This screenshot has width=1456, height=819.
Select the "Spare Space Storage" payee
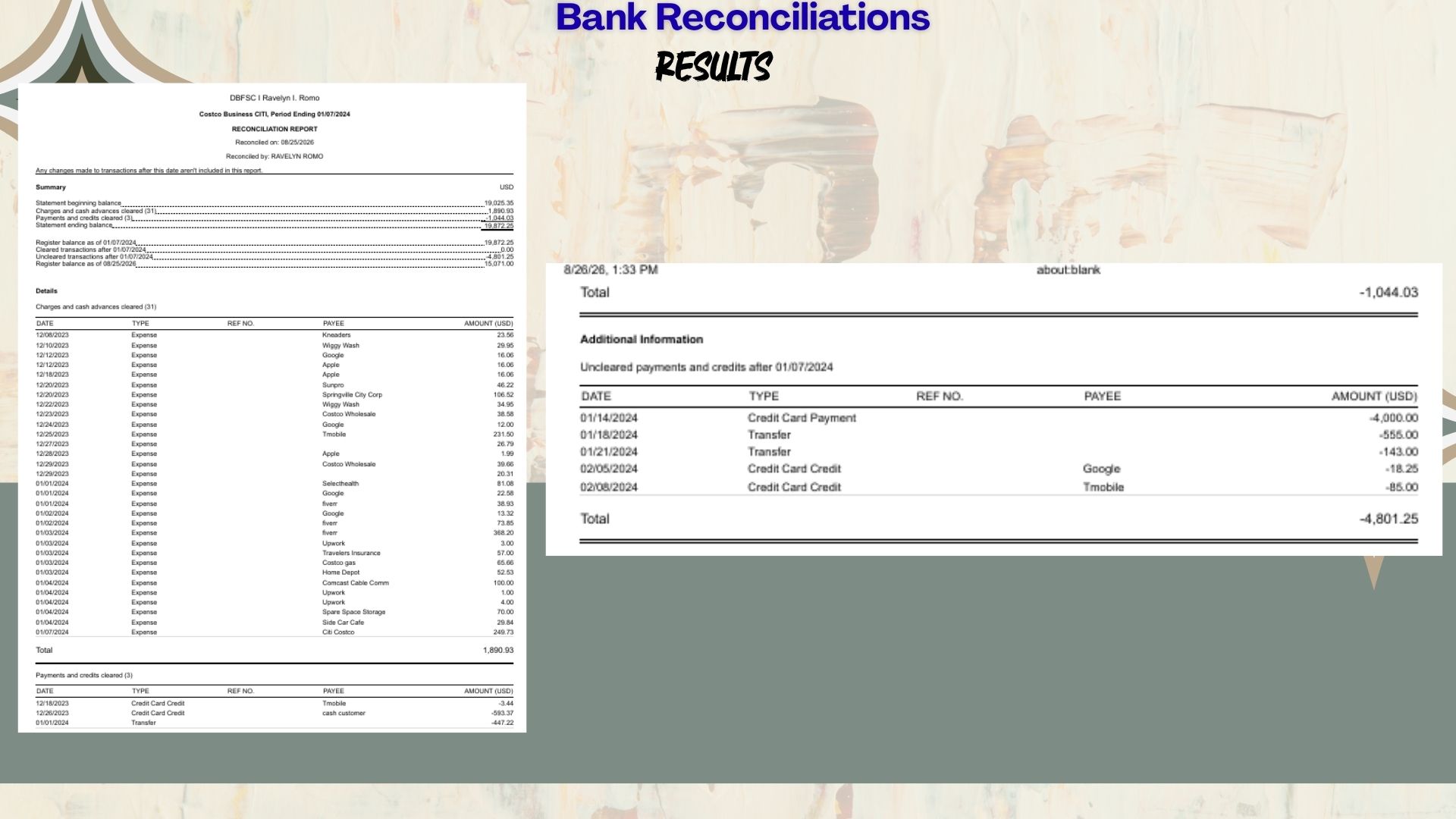point(353,612)
